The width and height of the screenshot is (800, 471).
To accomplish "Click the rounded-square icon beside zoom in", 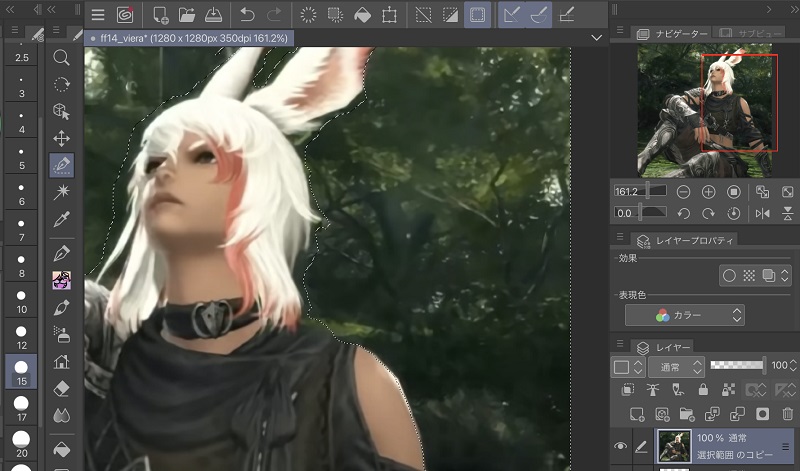I will (734, 192).
